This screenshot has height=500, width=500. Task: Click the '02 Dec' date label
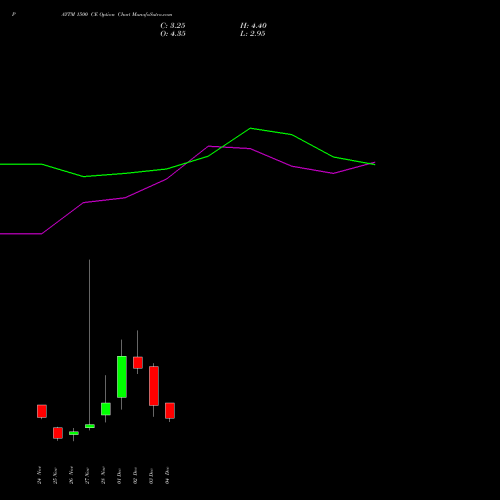[136, 476]
